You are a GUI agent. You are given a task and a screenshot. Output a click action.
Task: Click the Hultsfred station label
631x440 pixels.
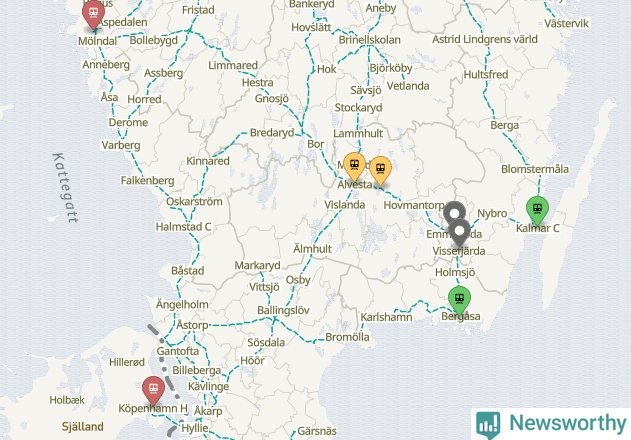[x=486, y=74]
